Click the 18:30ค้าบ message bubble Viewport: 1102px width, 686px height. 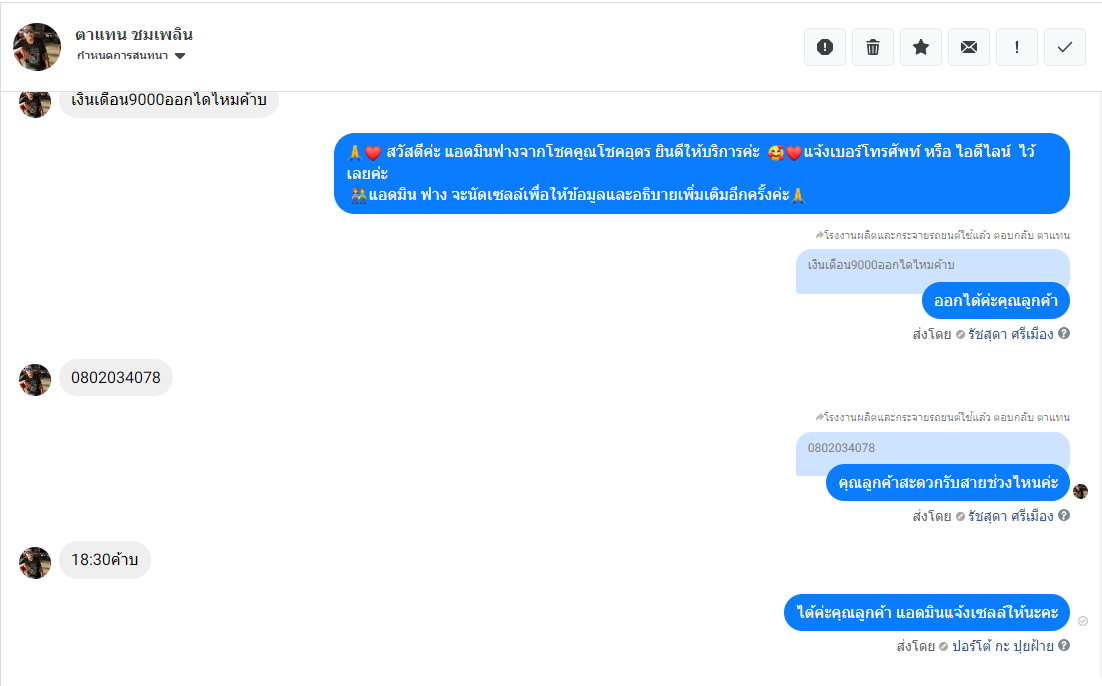tap(105, 559)
